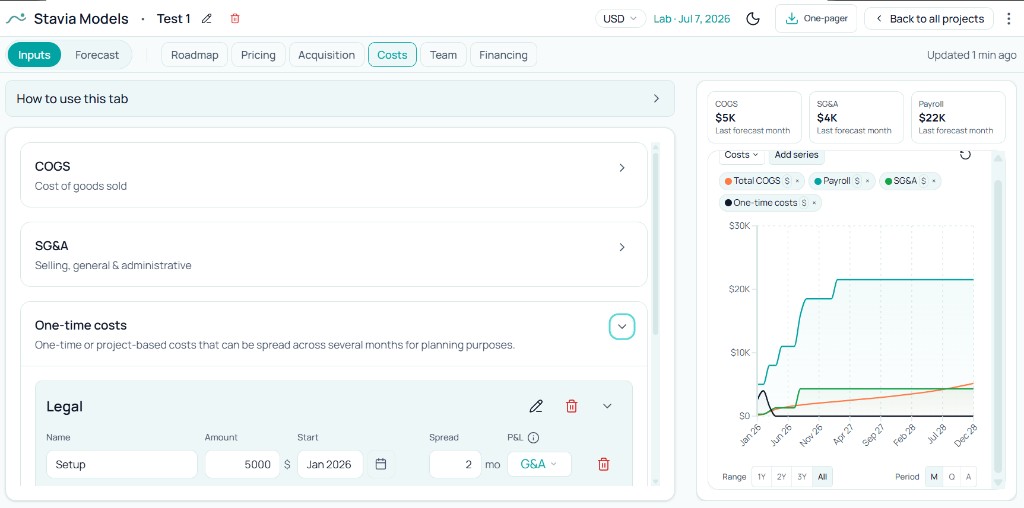
Task: Set chart period to monthly M
Action: [x=934, y=477]
